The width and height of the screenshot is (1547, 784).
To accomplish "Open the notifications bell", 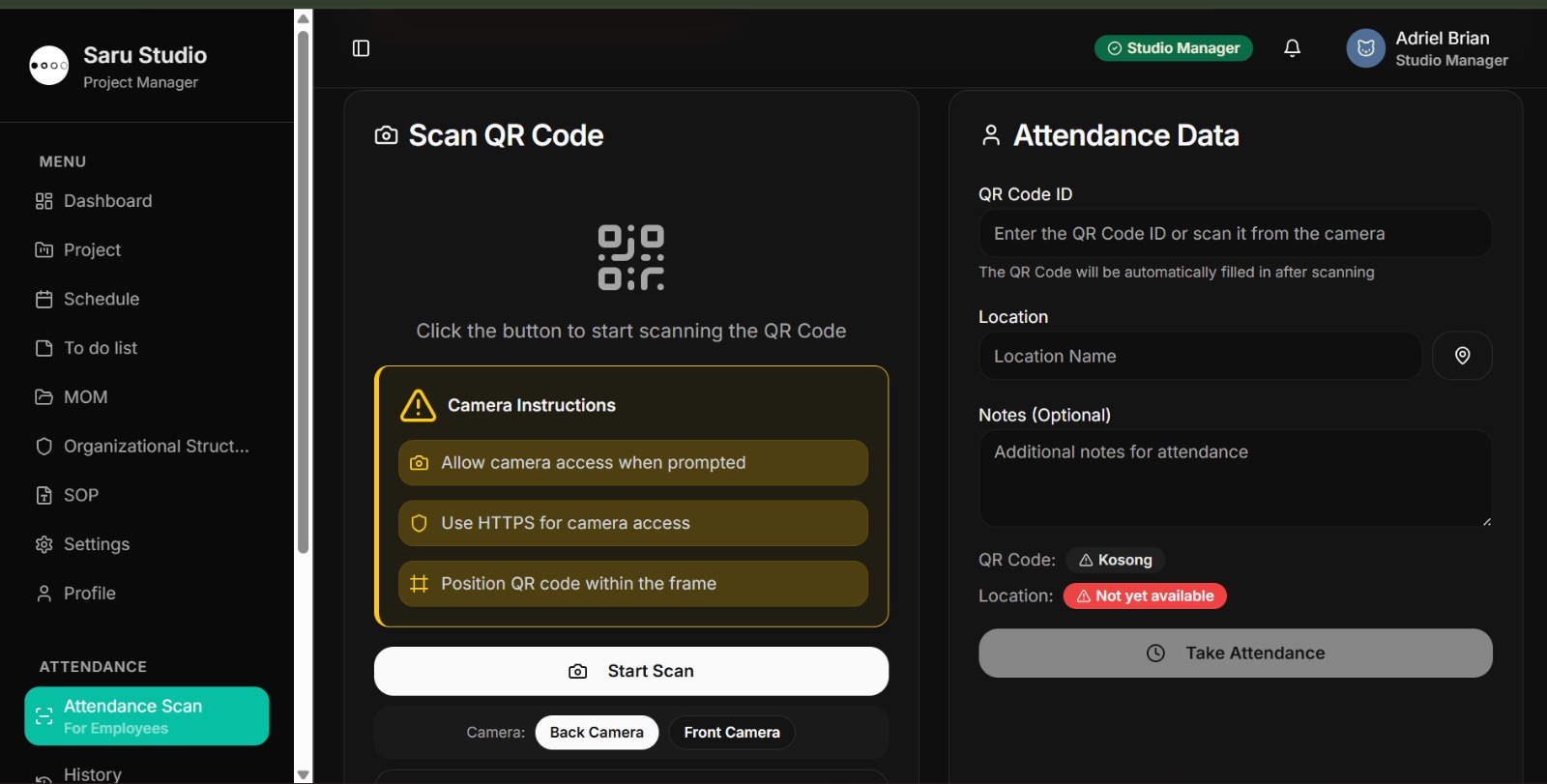I will pyautogui.click(x=1292, y=48).
